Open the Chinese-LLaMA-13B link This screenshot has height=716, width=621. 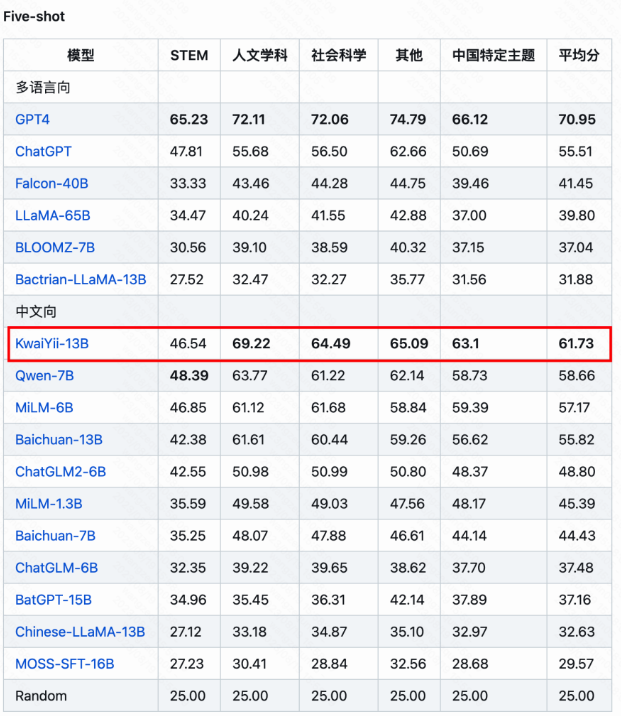80,632
